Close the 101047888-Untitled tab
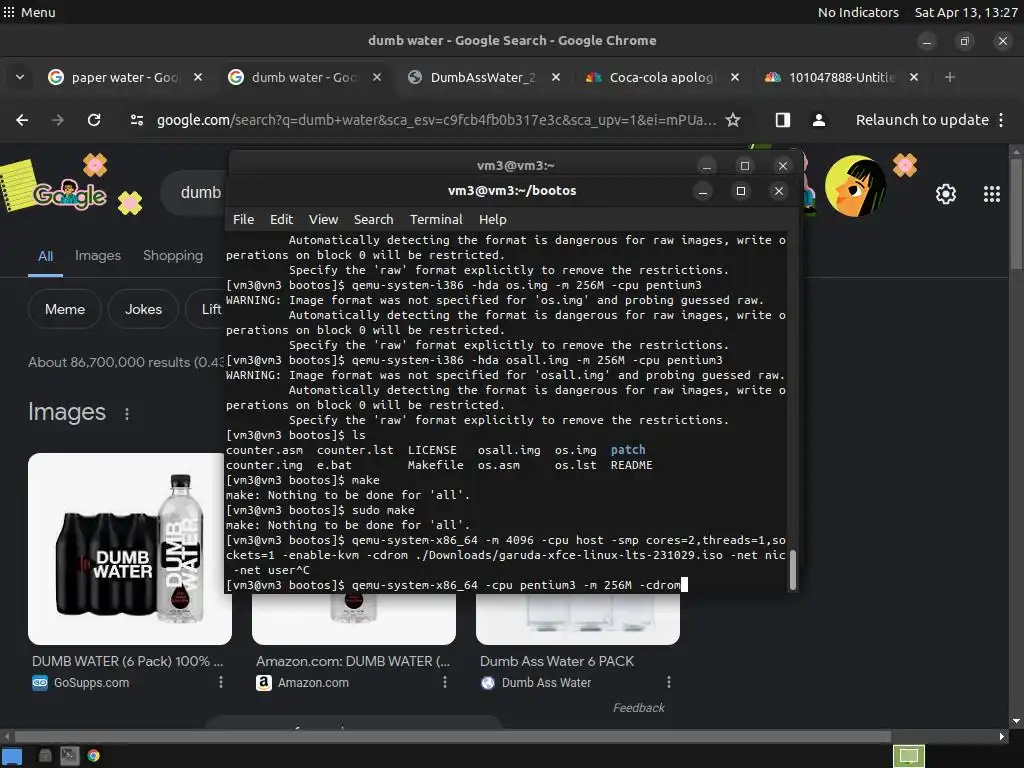 pyautogui.click(x=914, y=77)
